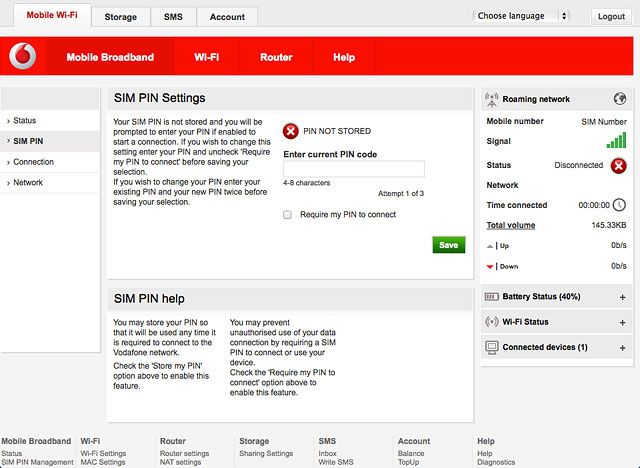
Task: Click the green signal strength bars
Action: [x=616, y=140]
